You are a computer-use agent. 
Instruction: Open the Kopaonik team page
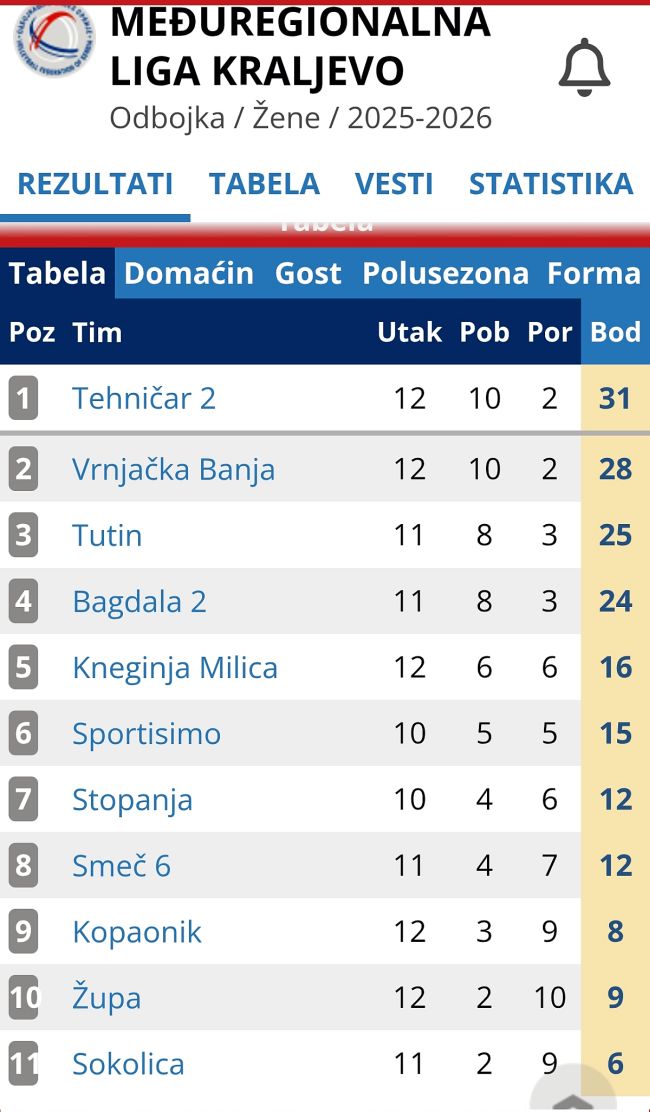[137, 931]
